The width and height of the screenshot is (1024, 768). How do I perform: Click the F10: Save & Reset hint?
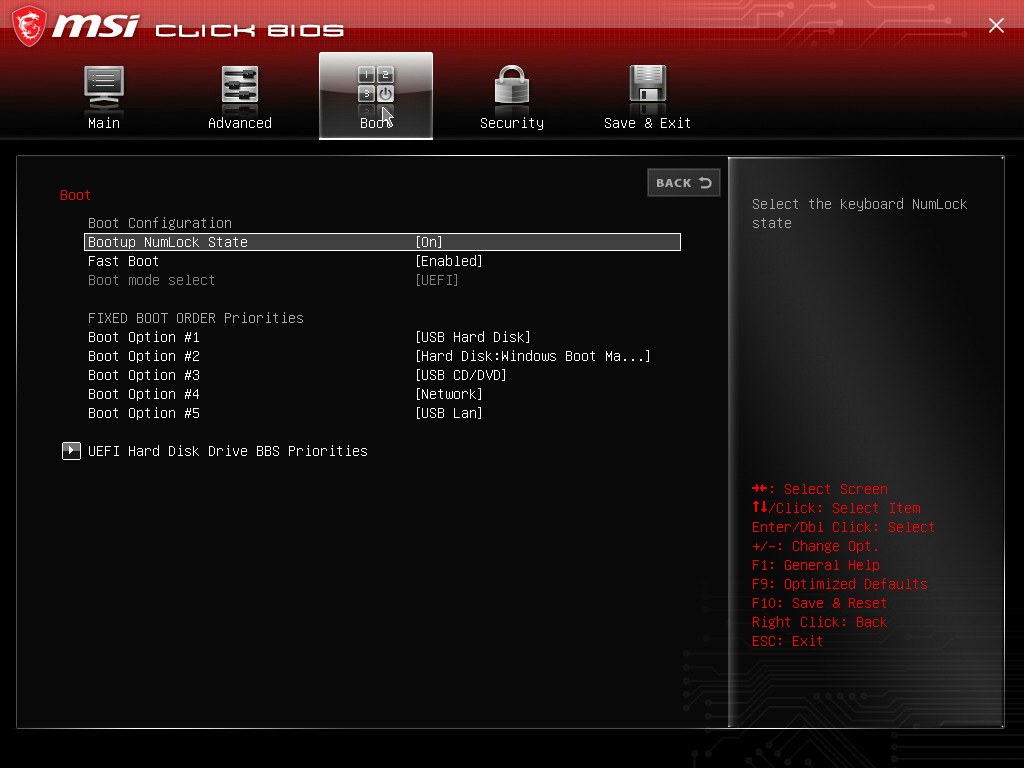tap(820, 603)
